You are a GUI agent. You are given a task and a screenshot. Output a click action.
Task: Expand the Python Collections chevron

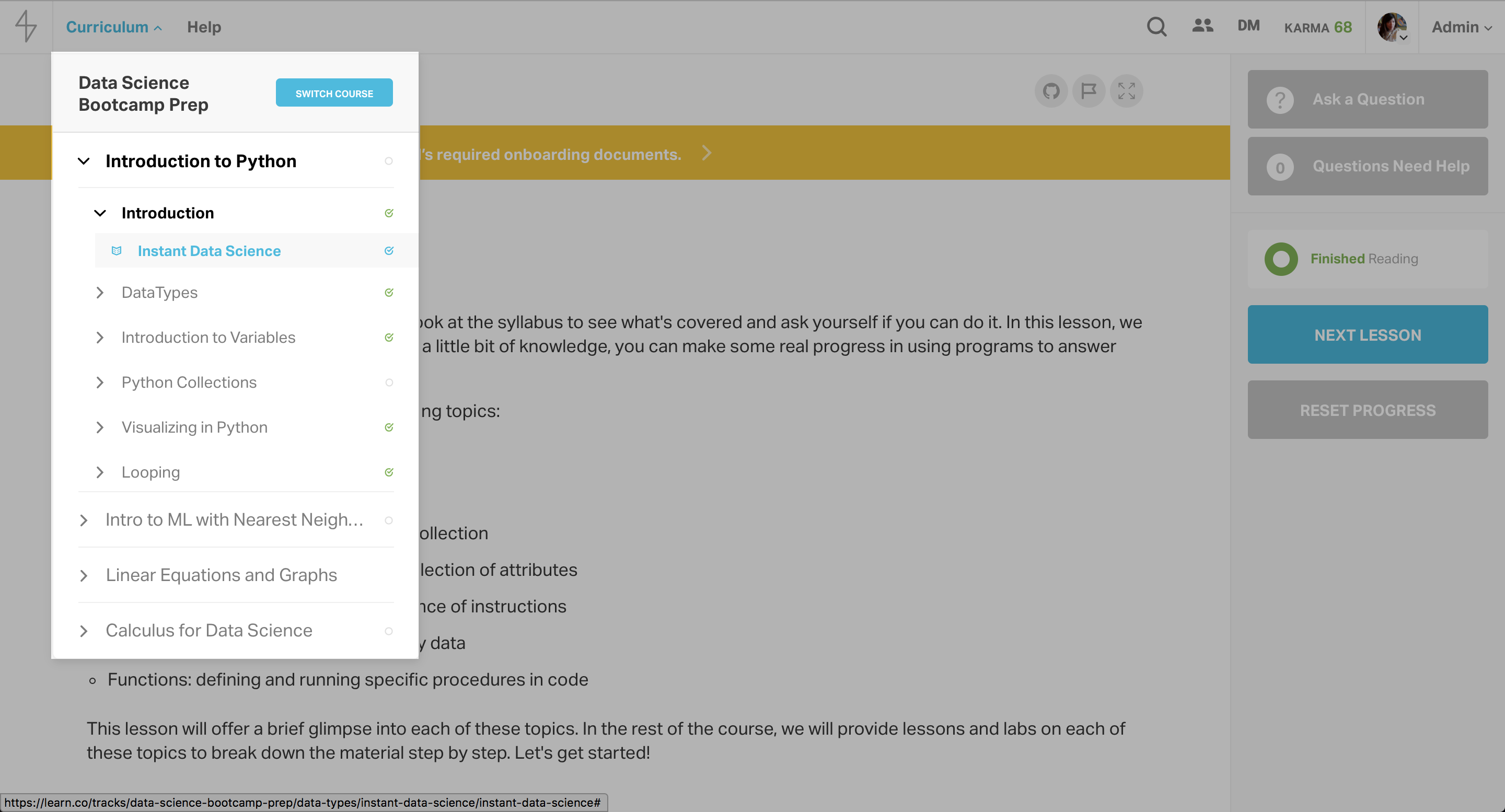point(100,382)
